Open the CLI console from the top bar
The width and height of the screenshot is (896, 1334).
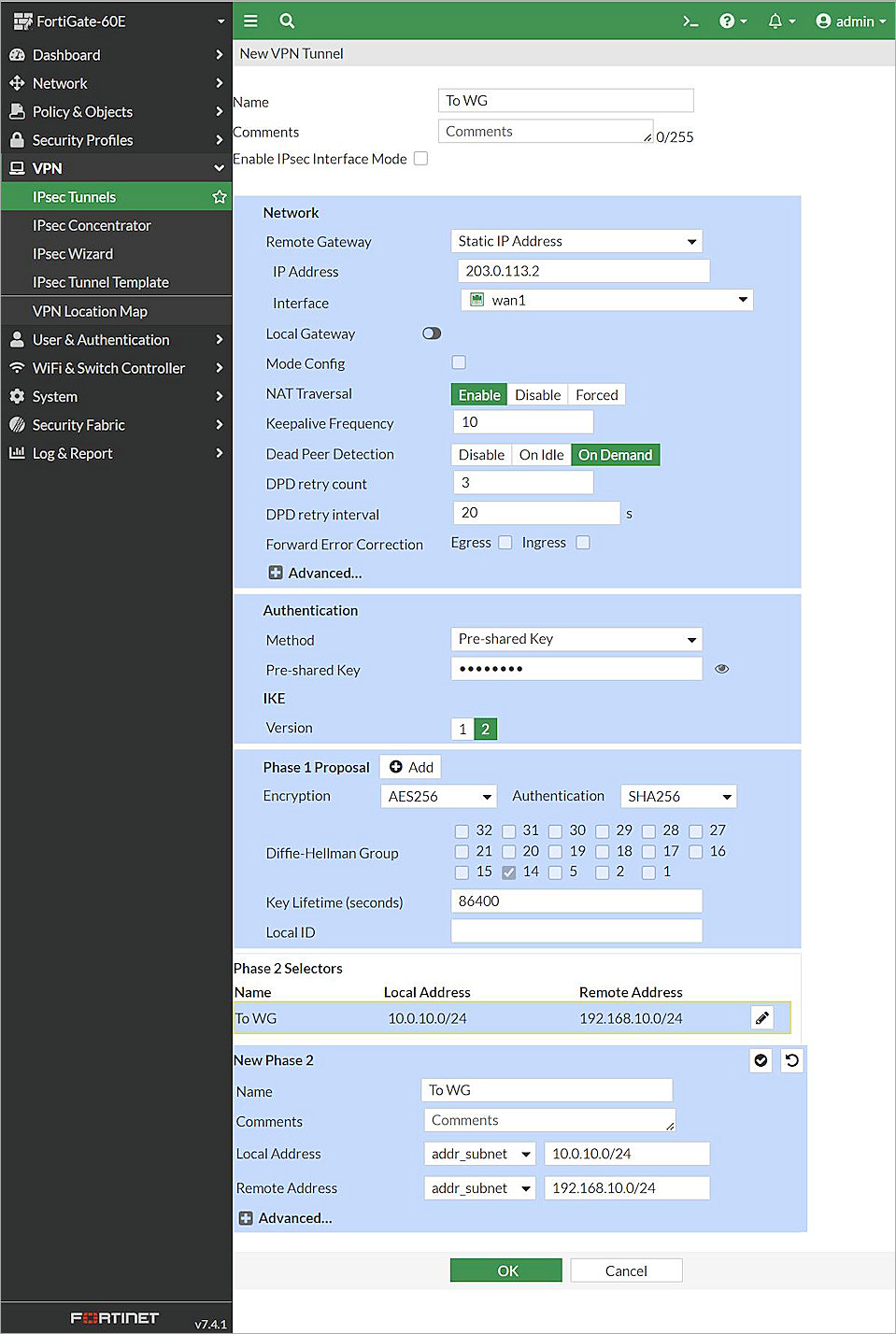click(x=690, y=20)
